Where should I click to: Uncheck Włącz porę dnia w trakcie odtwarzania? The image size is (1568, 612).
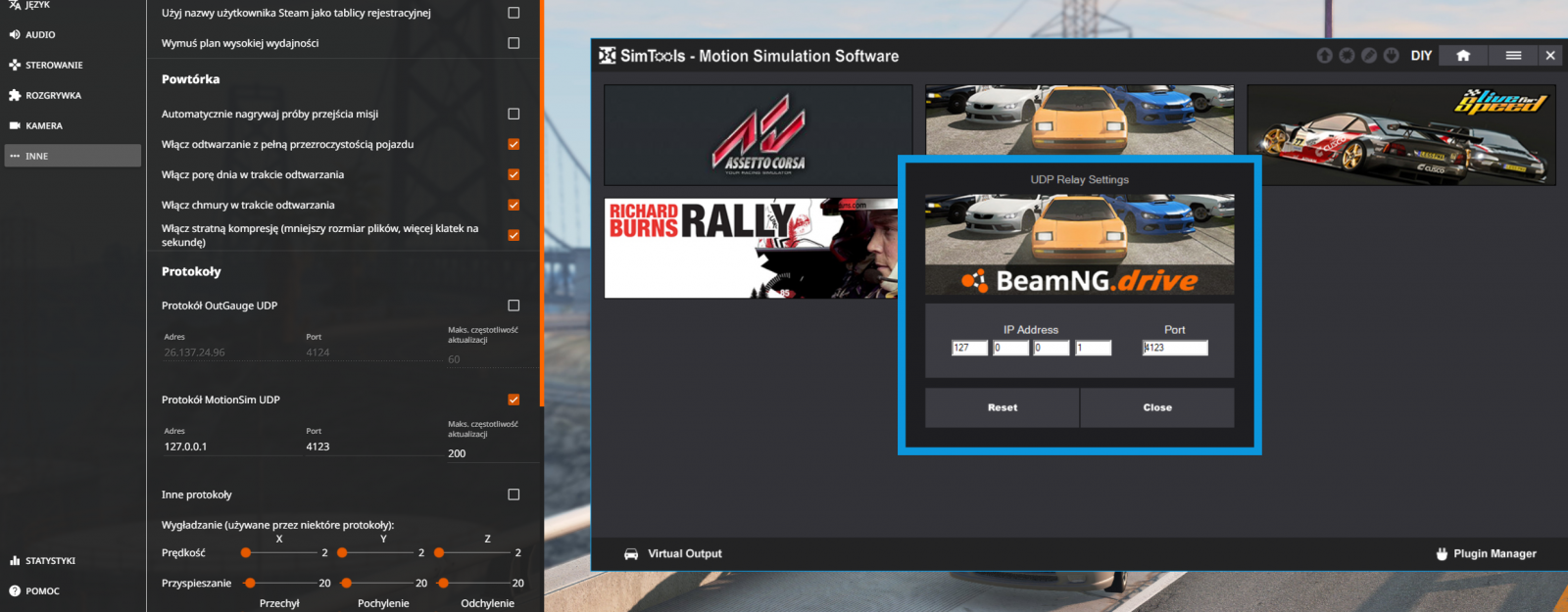(514, 174)
